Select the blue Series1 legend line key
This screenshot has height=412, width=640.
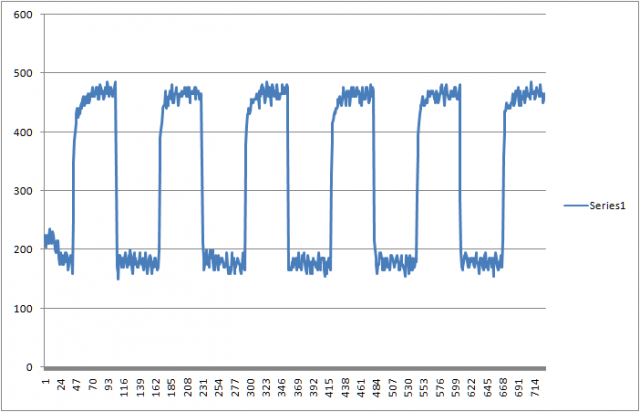pyautogui.click(x=574, y=204)
